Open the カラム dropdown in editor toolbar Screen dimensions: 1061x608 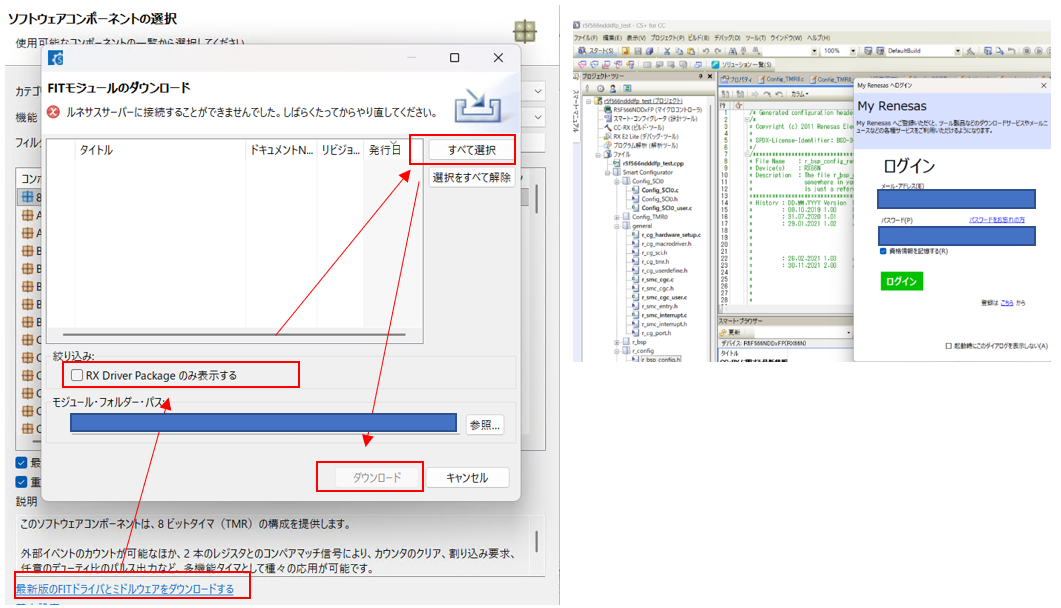pos(800,94)
